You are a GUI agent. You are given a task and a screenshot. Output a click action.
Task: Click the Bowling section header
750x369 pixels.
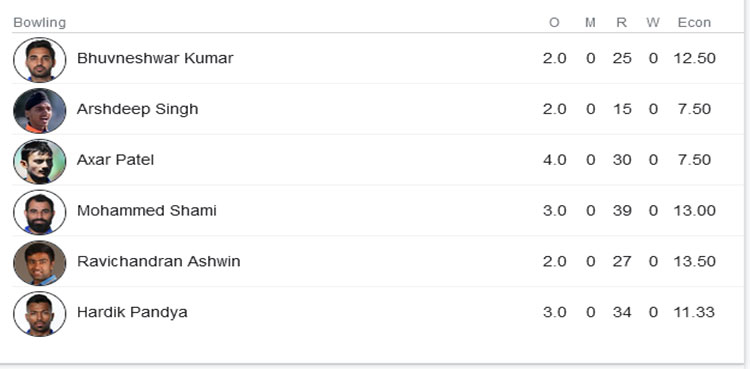[x=40, y=22]
